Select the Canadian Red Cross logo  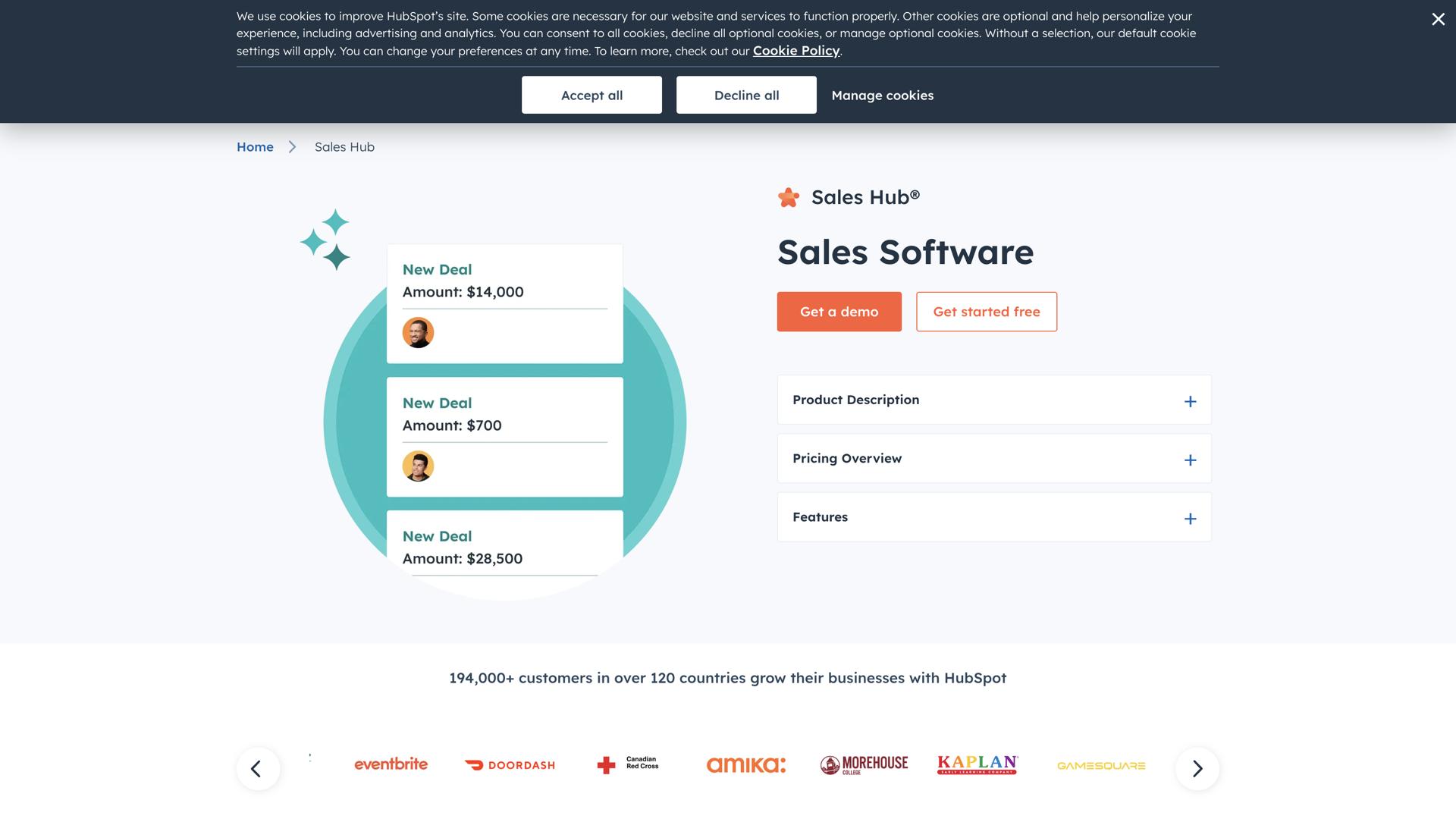[x=628, y=764]
